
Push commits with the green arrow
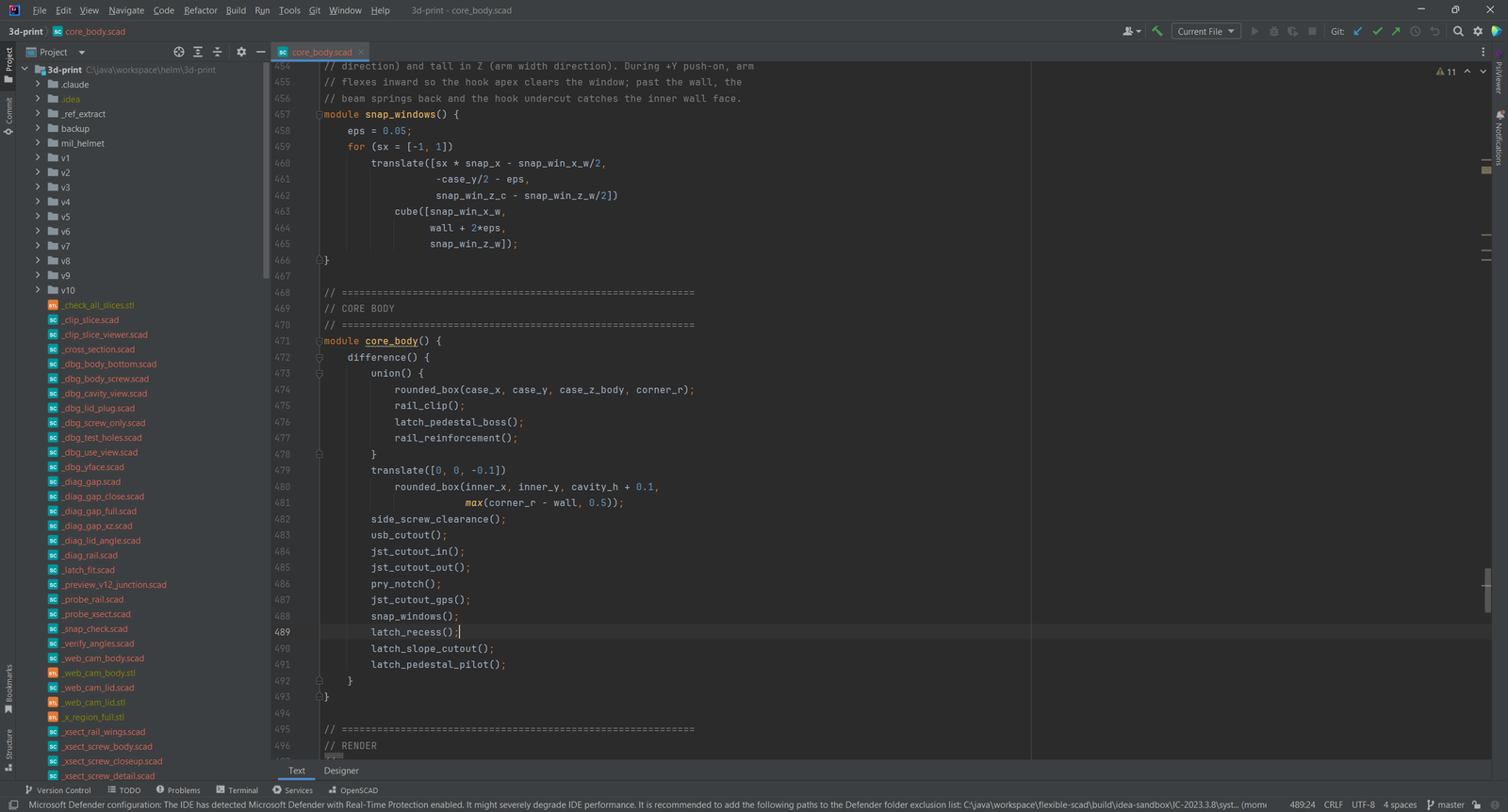click(1396, 31)
